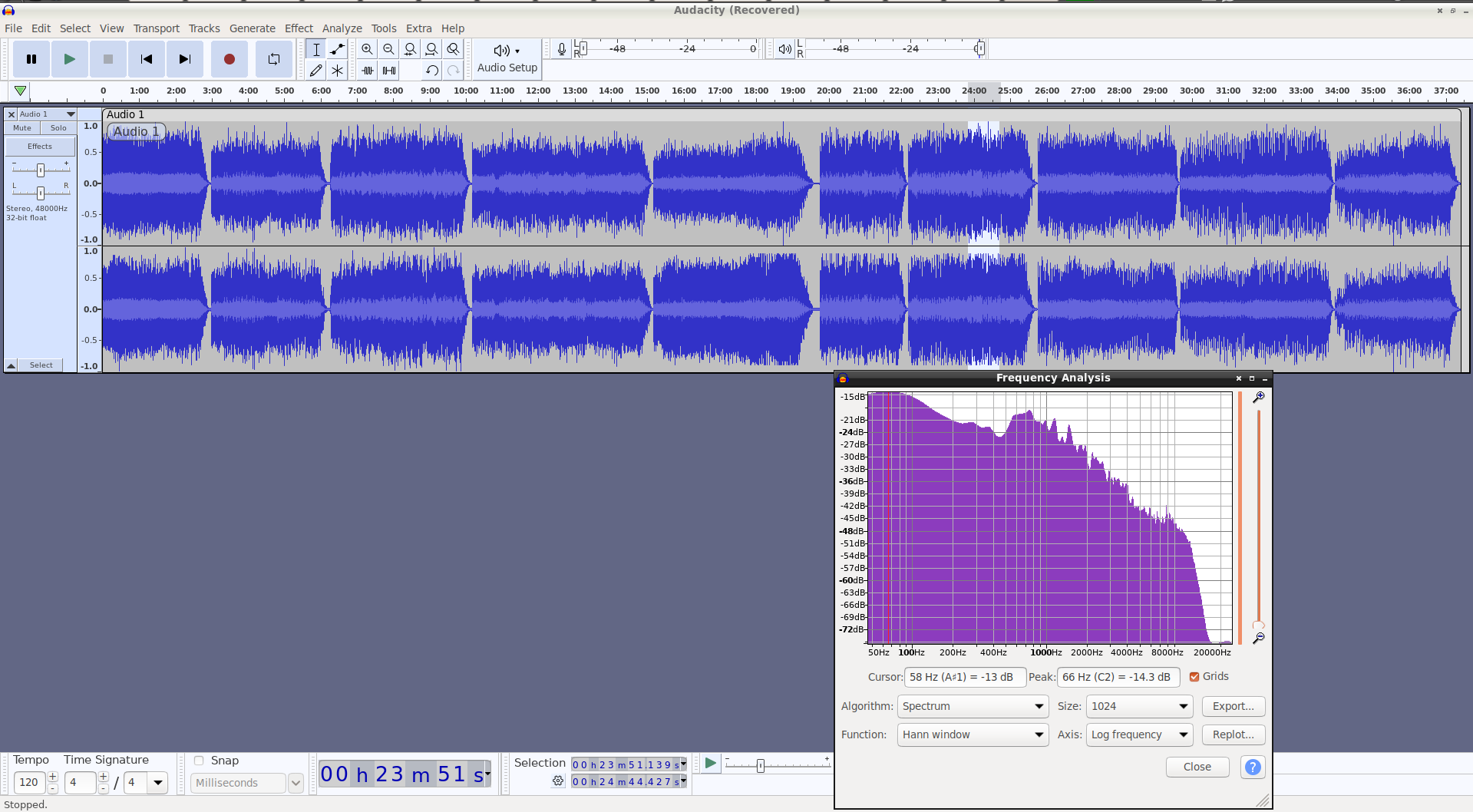Open the Function Hann window dropdown
Image resolution: width=1473 pixels, height=812 pixels.
tap(973, 734)
